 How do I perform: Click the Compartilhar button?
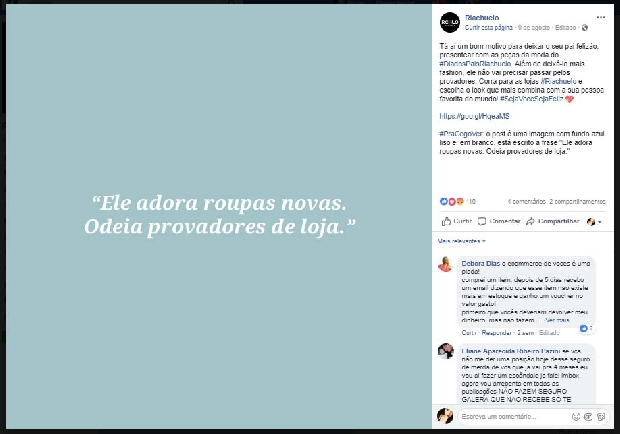pos(553,221)
